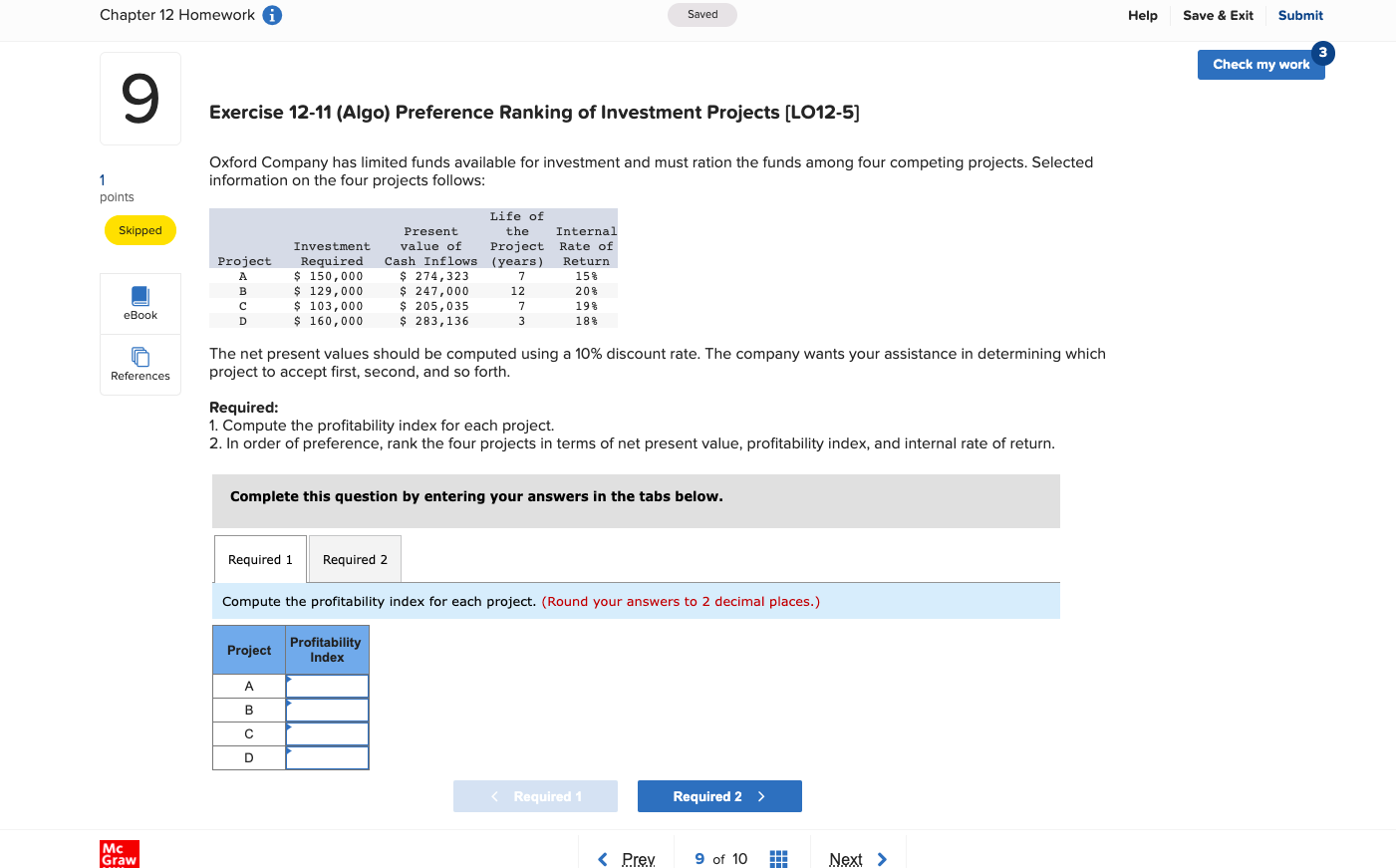The image size is (1396, 868).
Task: Click the $ 283,136 present value cell
Action: coord(433,321)
